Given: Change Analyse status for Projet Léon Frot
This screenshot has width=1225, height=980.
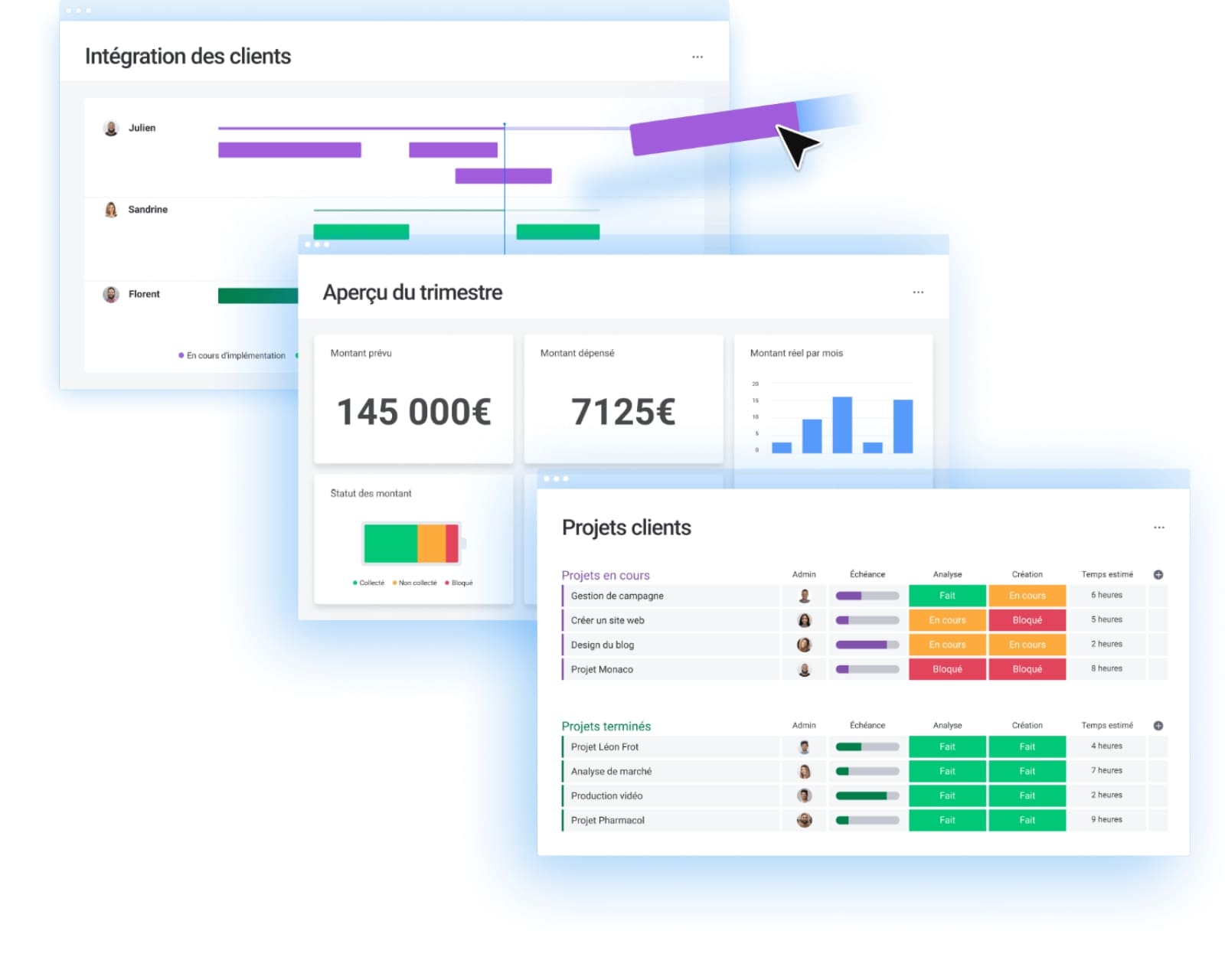Looking at the screenshot, I should point(947,746).
